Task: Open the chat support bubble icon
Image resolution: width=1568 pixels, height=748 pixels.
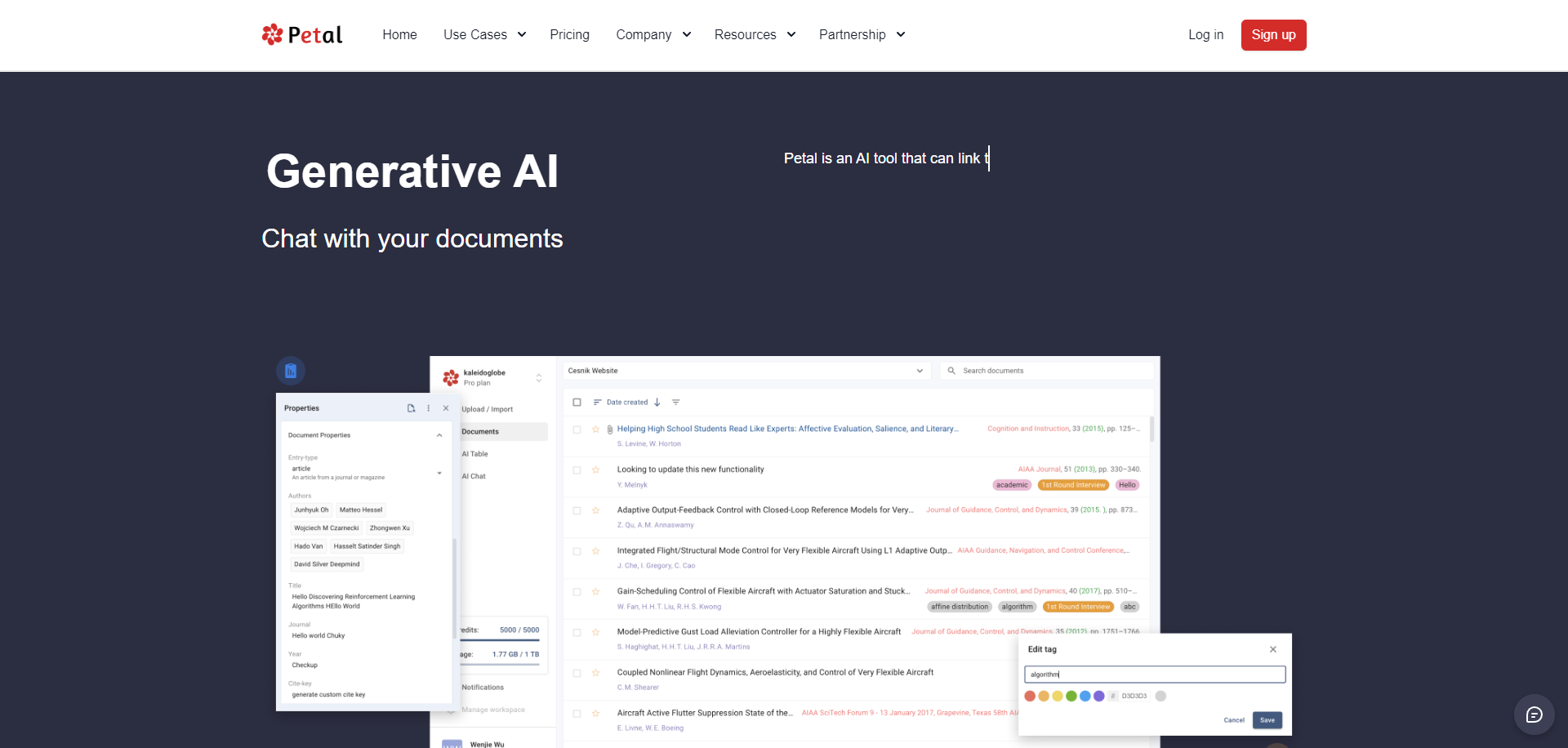Action: (1534, 715)
